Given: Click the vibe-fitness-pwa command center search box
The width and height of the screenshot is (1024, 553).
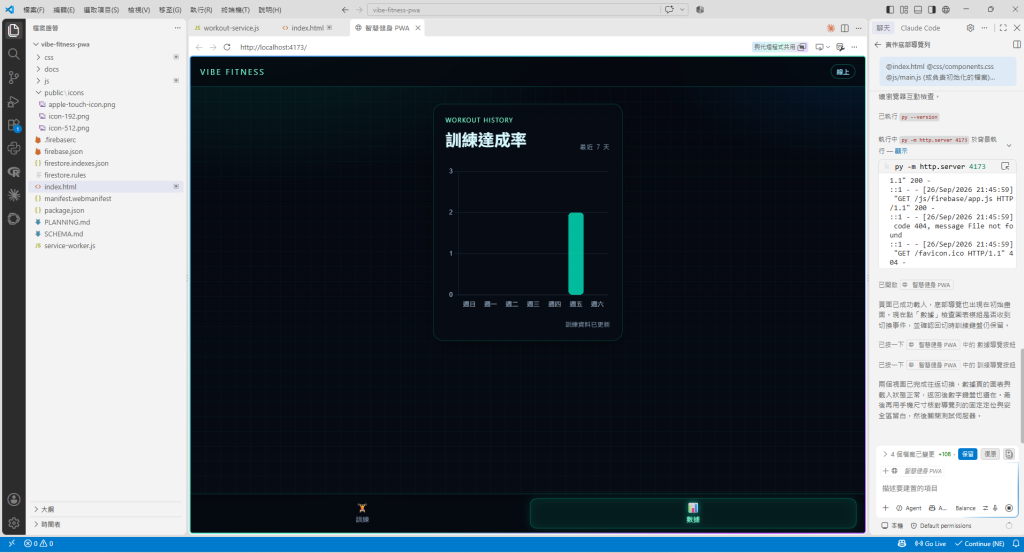Looking at the screenshot, I should [514, 10].
